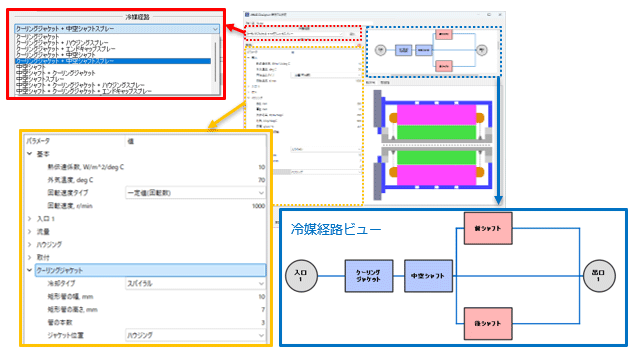Viewport: 630px width, 360px height.
Task: Click the button beside main window combo box
Action: (352, 34)
